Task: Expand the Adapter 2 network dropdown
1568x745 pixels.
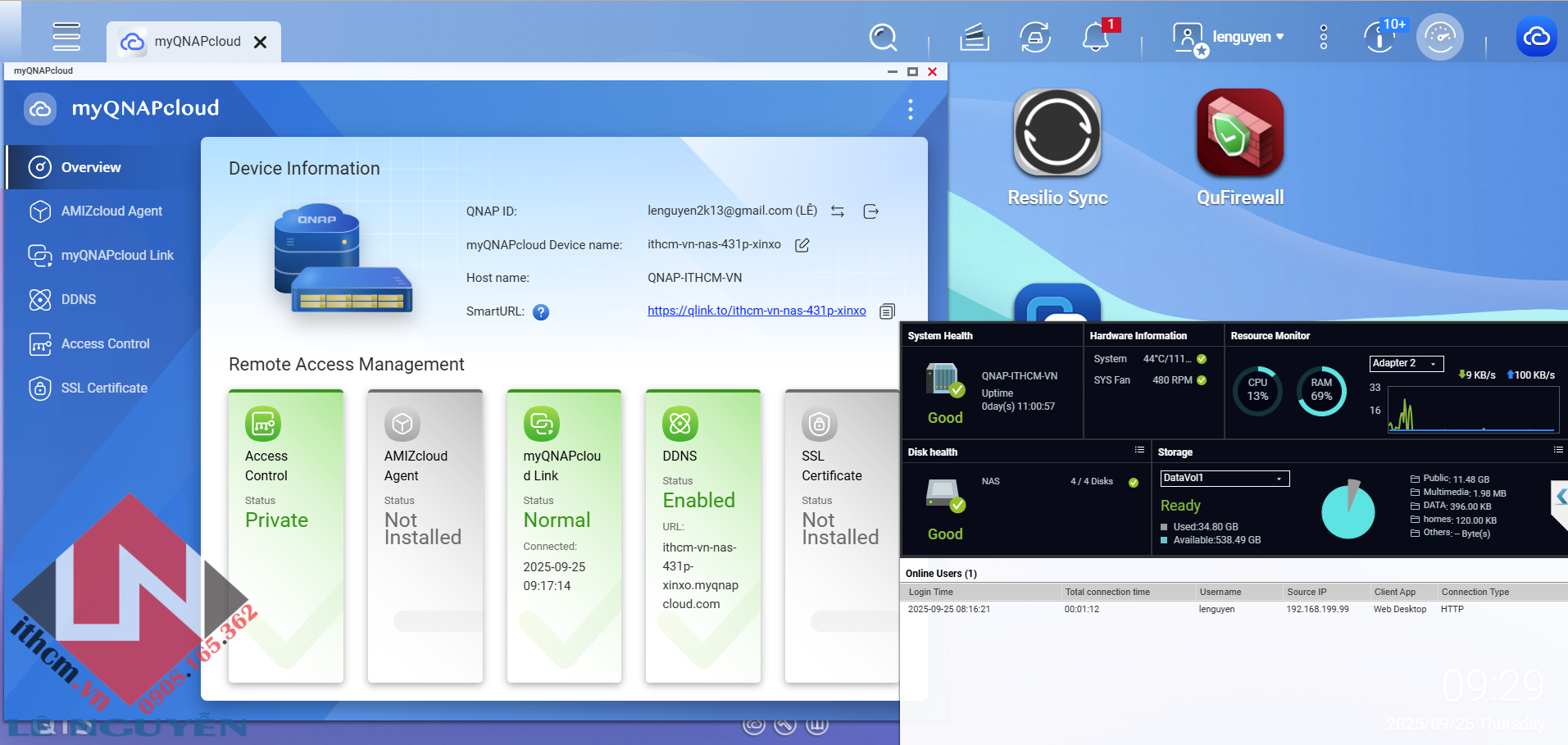Action: 1406,364
